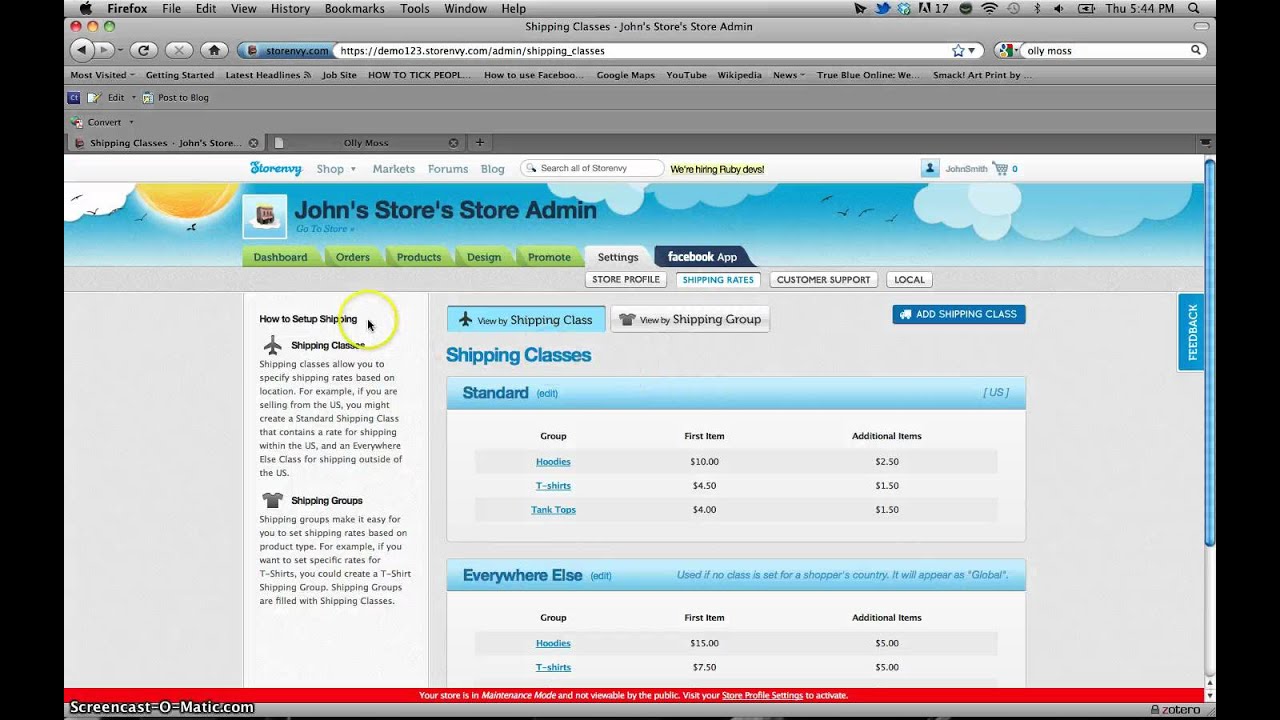
Task: Open the Store Profile Settings link
Action: pos(763,695)
